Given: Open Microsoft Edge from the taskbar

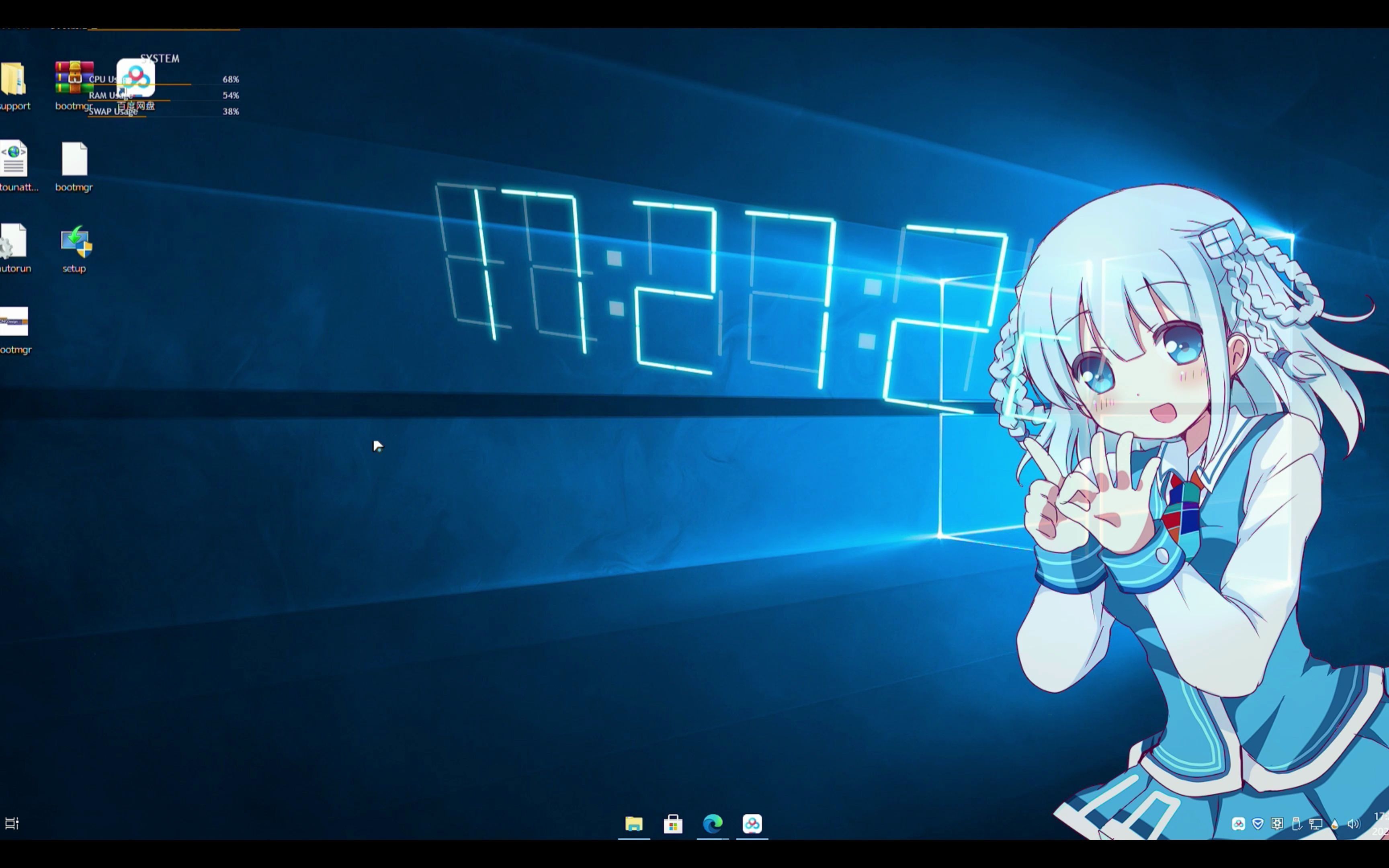Looking at the screenshot, I should pyautogui.click(x=713, y=824).
